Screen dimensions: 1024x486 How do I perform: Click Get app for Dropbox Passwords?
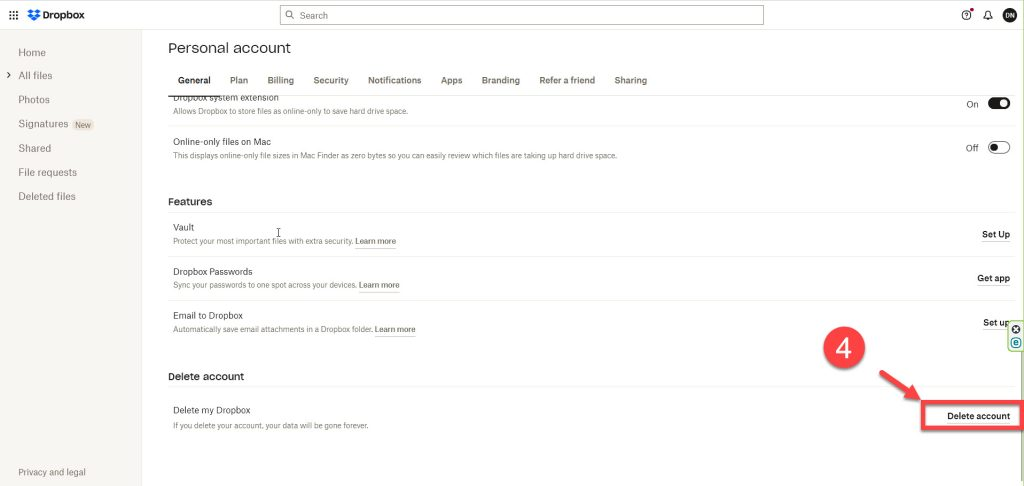click(993, 278)
